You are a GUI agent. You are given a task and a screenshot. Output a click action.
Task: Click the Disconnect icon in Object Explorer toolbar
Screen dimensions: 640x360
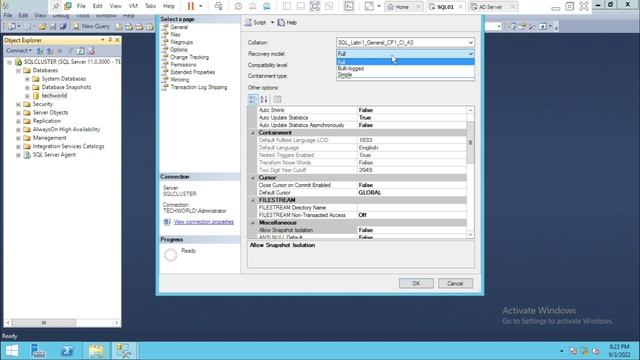point(50,51)
